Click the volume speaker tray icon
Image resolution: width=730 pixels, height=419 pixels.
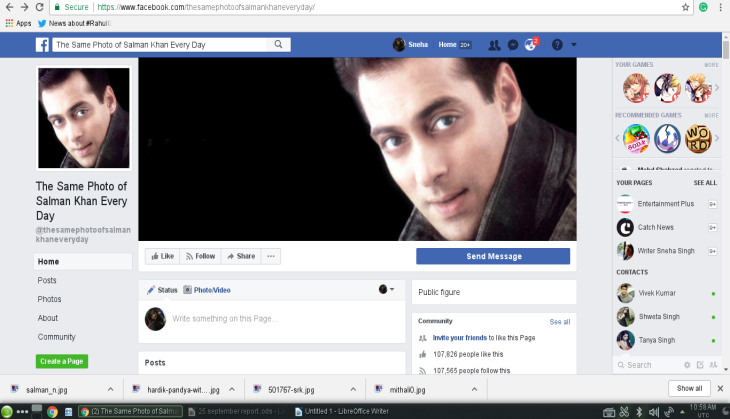[654, 412]
